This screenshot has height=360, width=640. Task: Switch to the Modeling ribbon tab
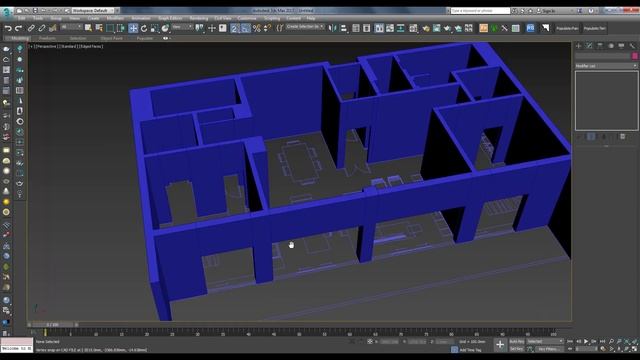20,38
